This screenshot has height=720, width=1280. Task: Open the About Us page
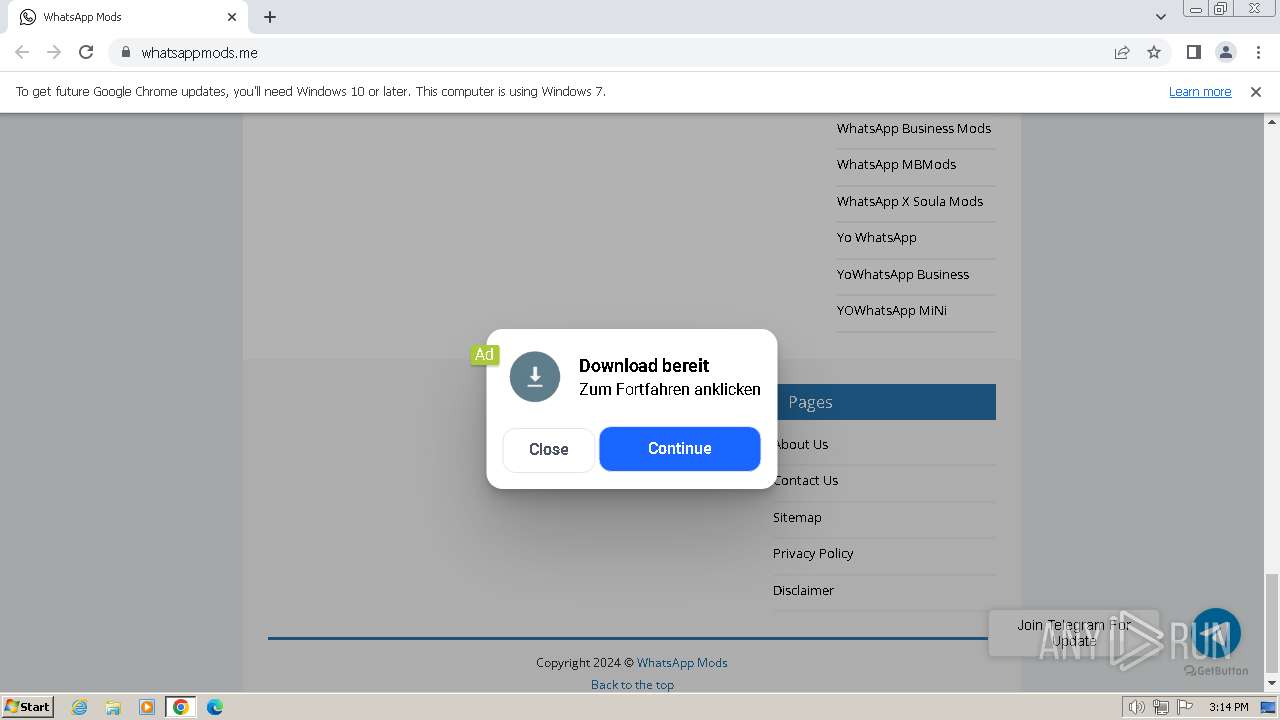[x=801, y=444]
